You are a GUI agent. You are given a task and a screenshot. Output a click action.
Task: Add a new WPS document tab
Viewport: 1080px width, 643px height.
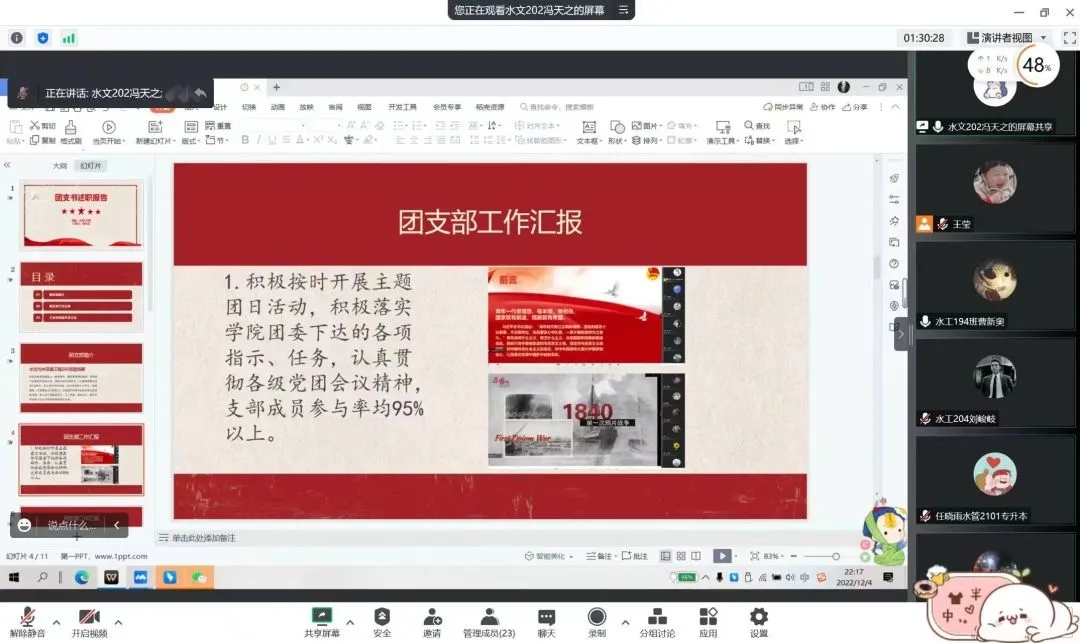pyautogui.click(x=276, y=87)
